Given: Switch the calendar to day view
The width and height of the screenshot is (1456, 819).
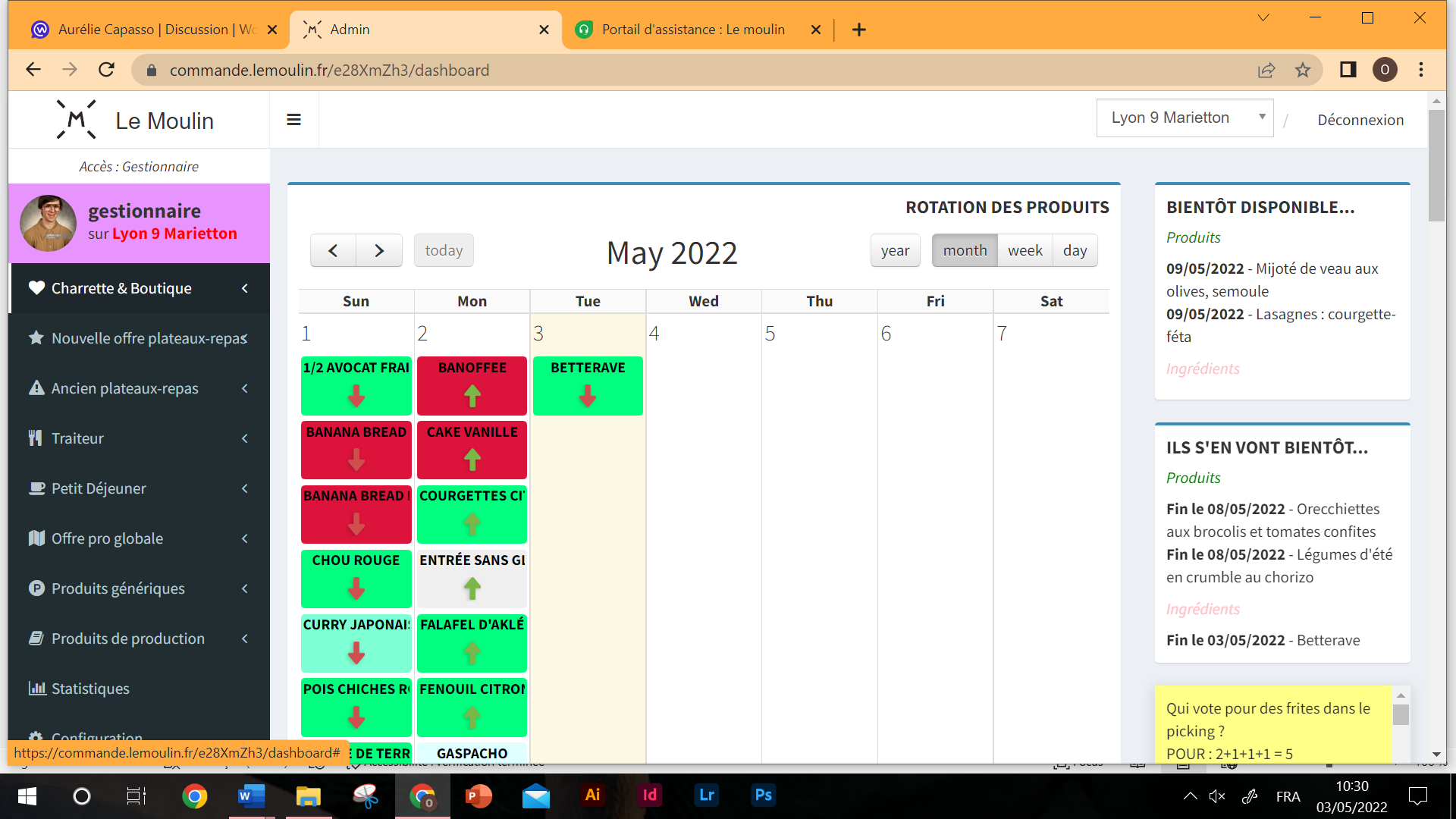Looking at the screenshot, I should pos(1075,251).
